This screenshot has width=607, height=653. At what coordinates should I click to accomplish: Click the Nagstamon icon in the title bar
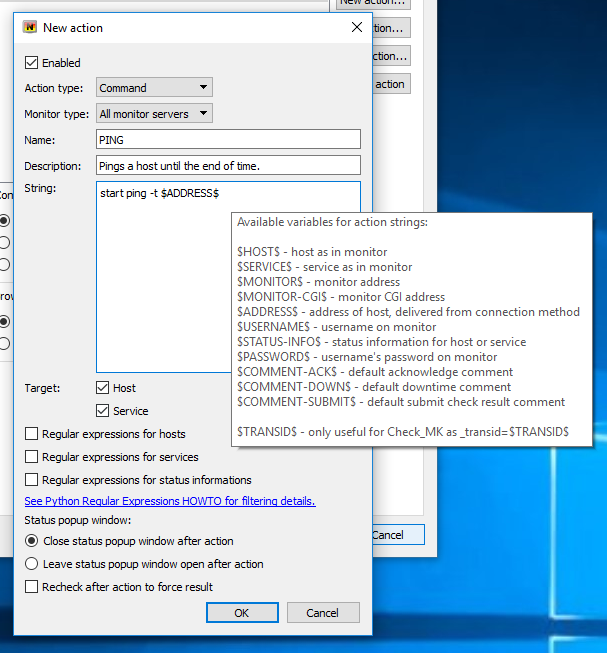coord(30,28)
